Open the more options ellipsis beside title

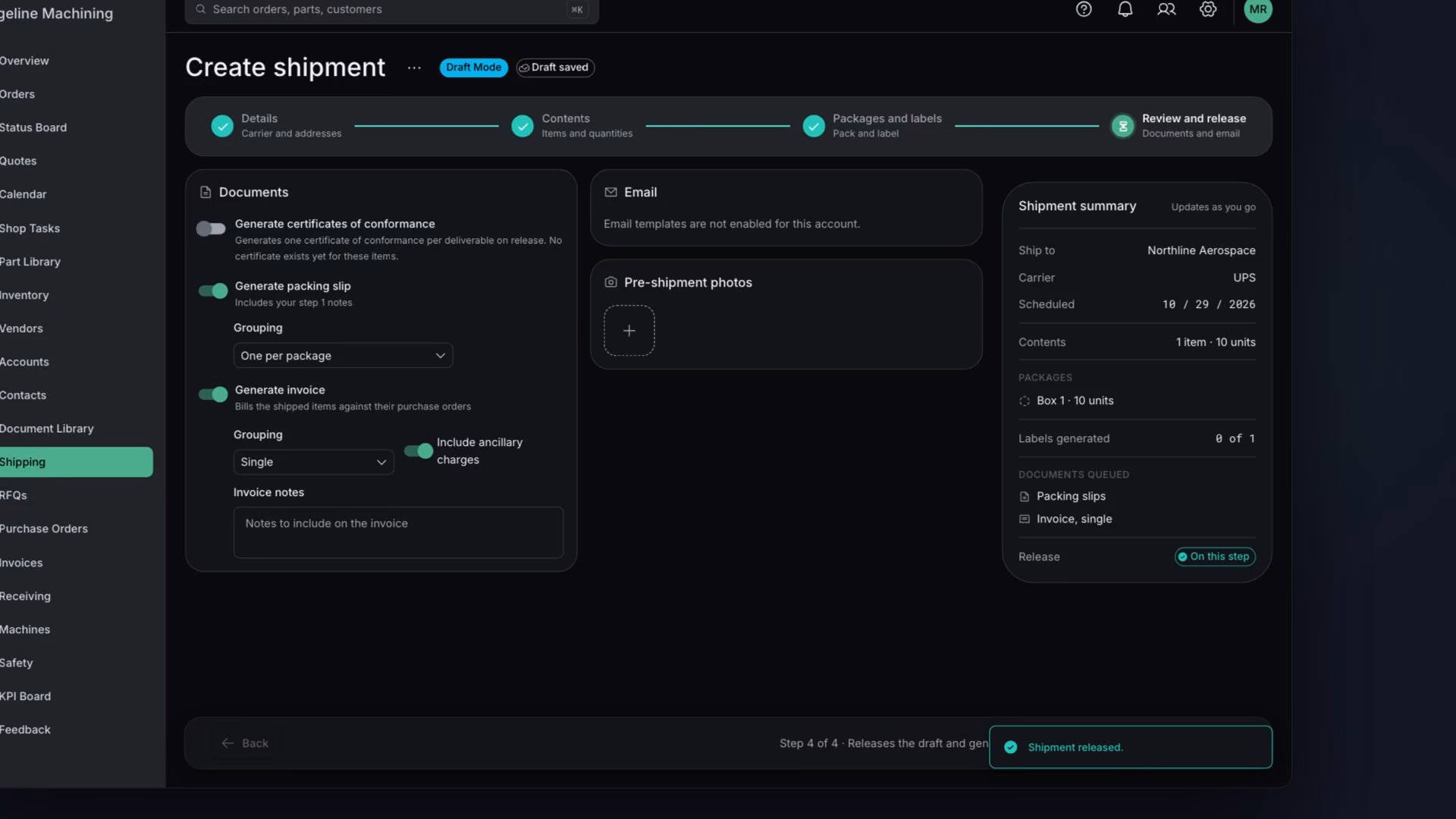[x=414, y=67]
